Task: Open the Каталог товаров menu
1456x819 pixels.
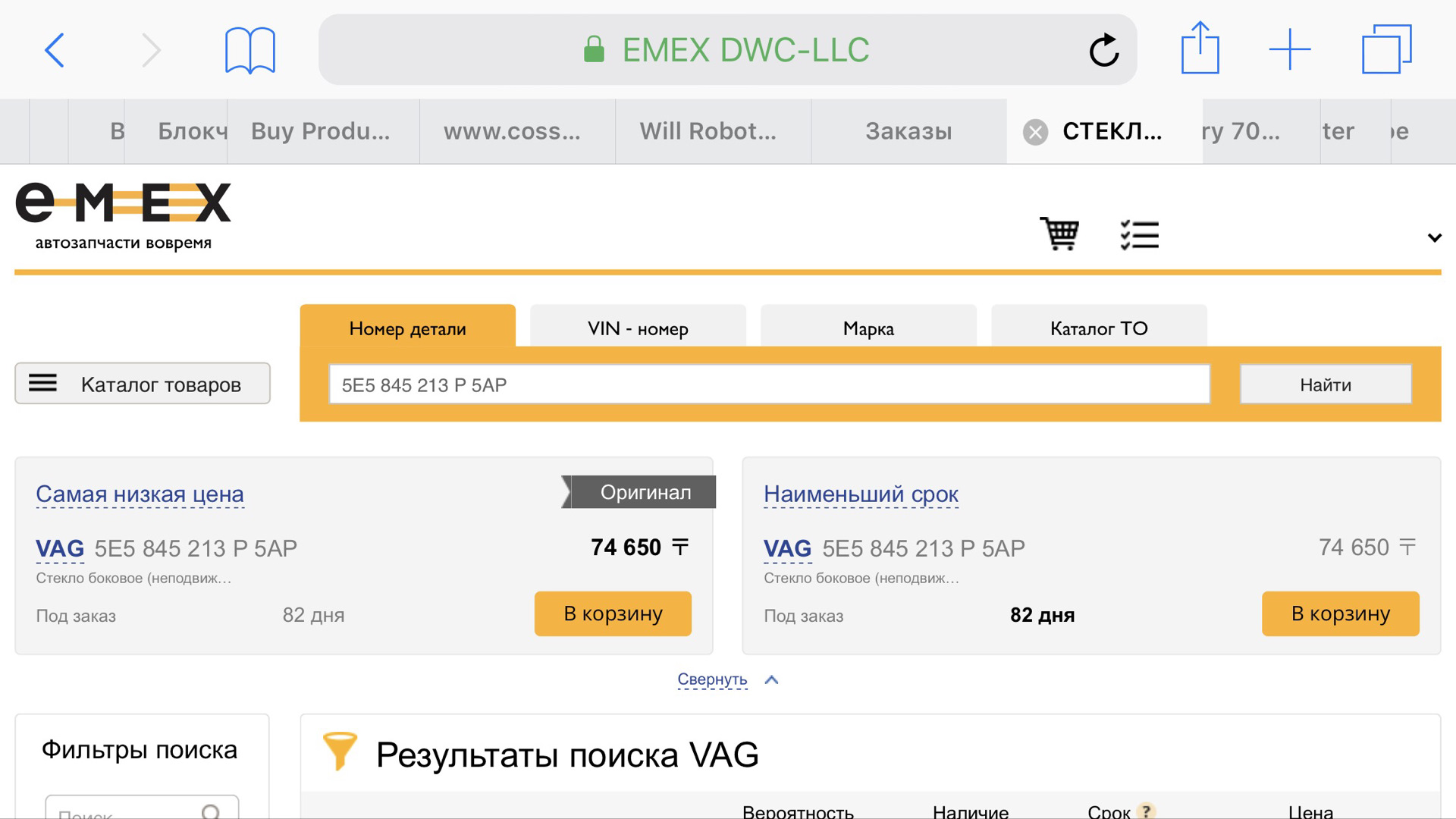Action: [x=143, y=384]
